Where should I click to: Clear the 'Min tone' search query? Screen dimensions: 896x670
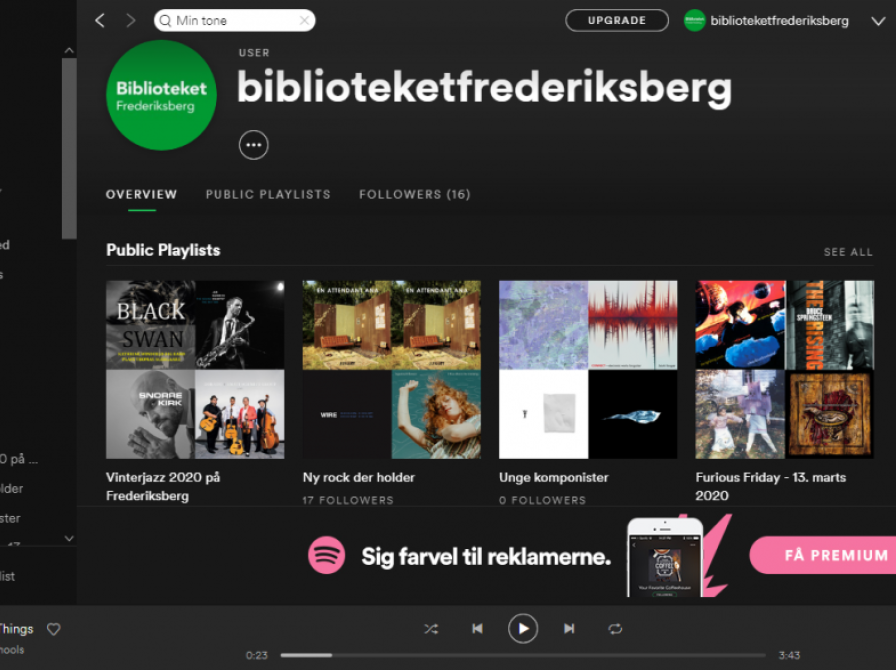[305, 19]
